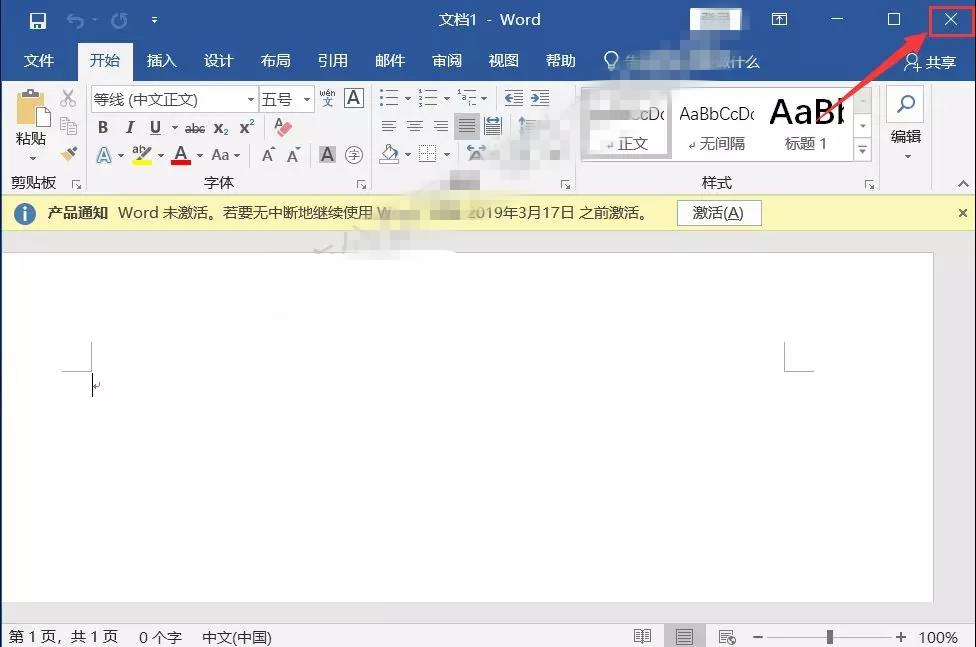Click Align Right paragraph icon
Image resolution: width=976 pixels, height=647 pixels.
click(441, 127)
